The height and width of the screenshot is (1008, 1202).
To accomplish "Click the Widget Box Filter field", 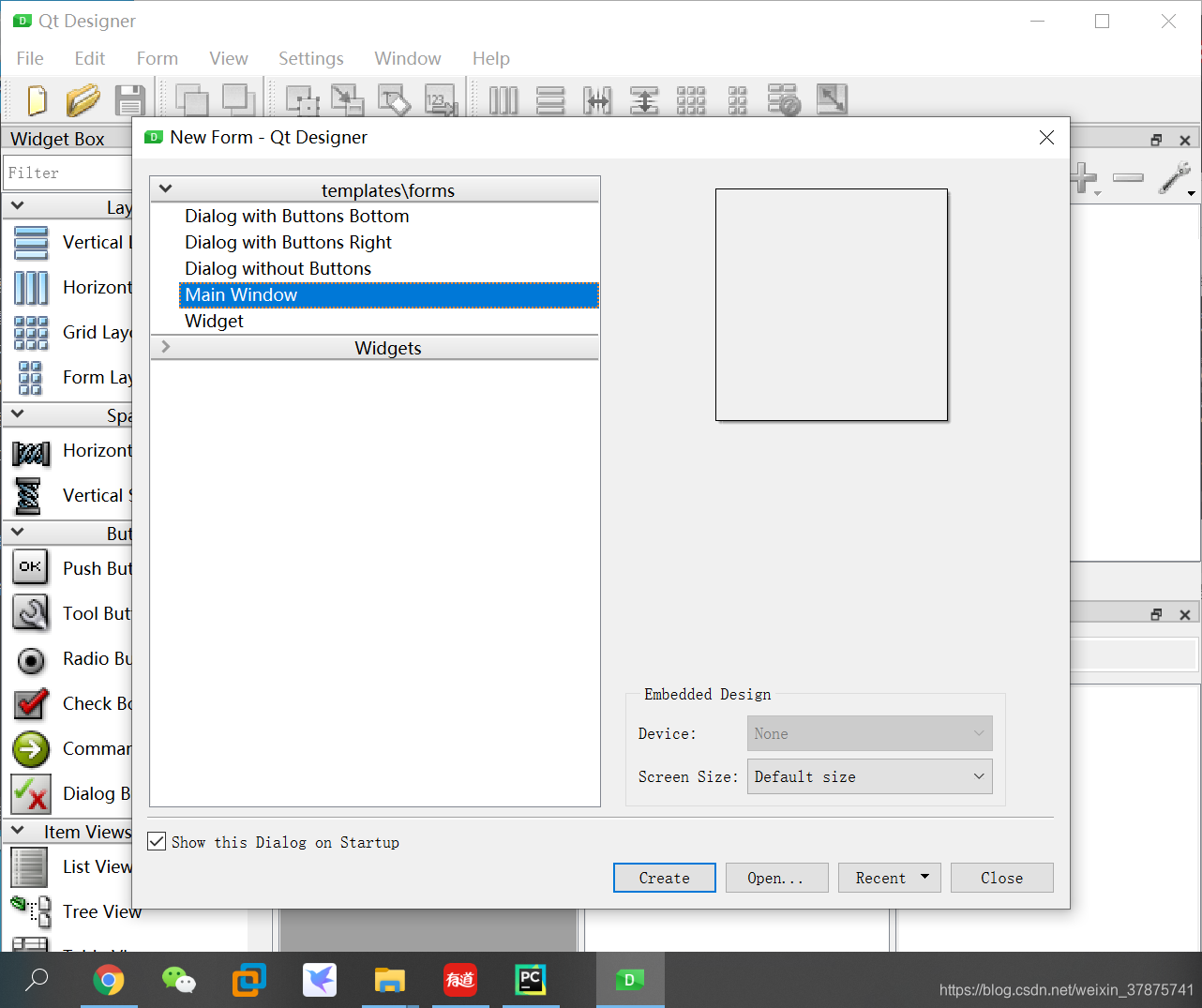I will [68, 173].
